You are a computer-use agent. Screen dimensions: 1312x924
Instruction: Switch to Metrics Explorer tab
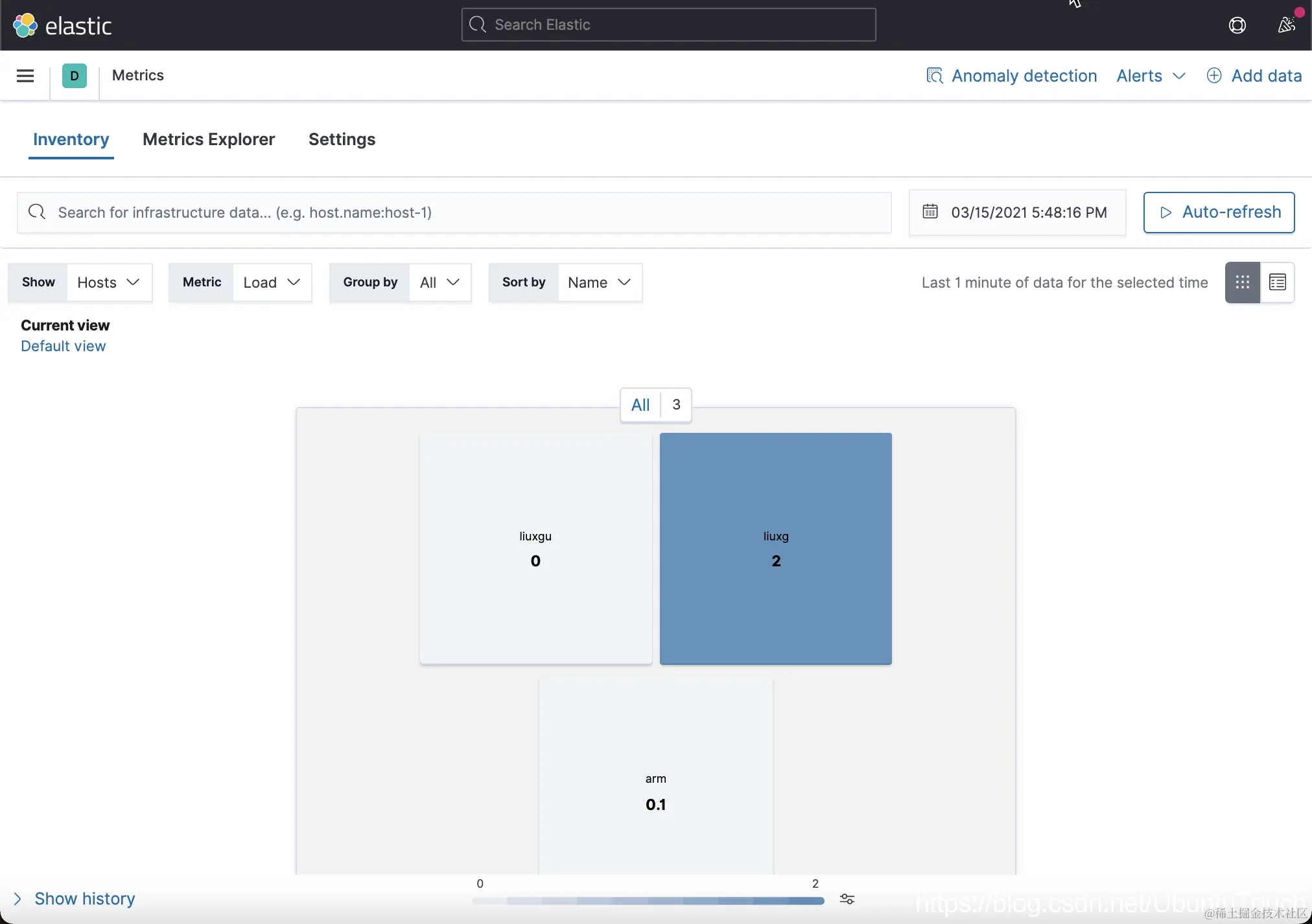click(209, 139)
